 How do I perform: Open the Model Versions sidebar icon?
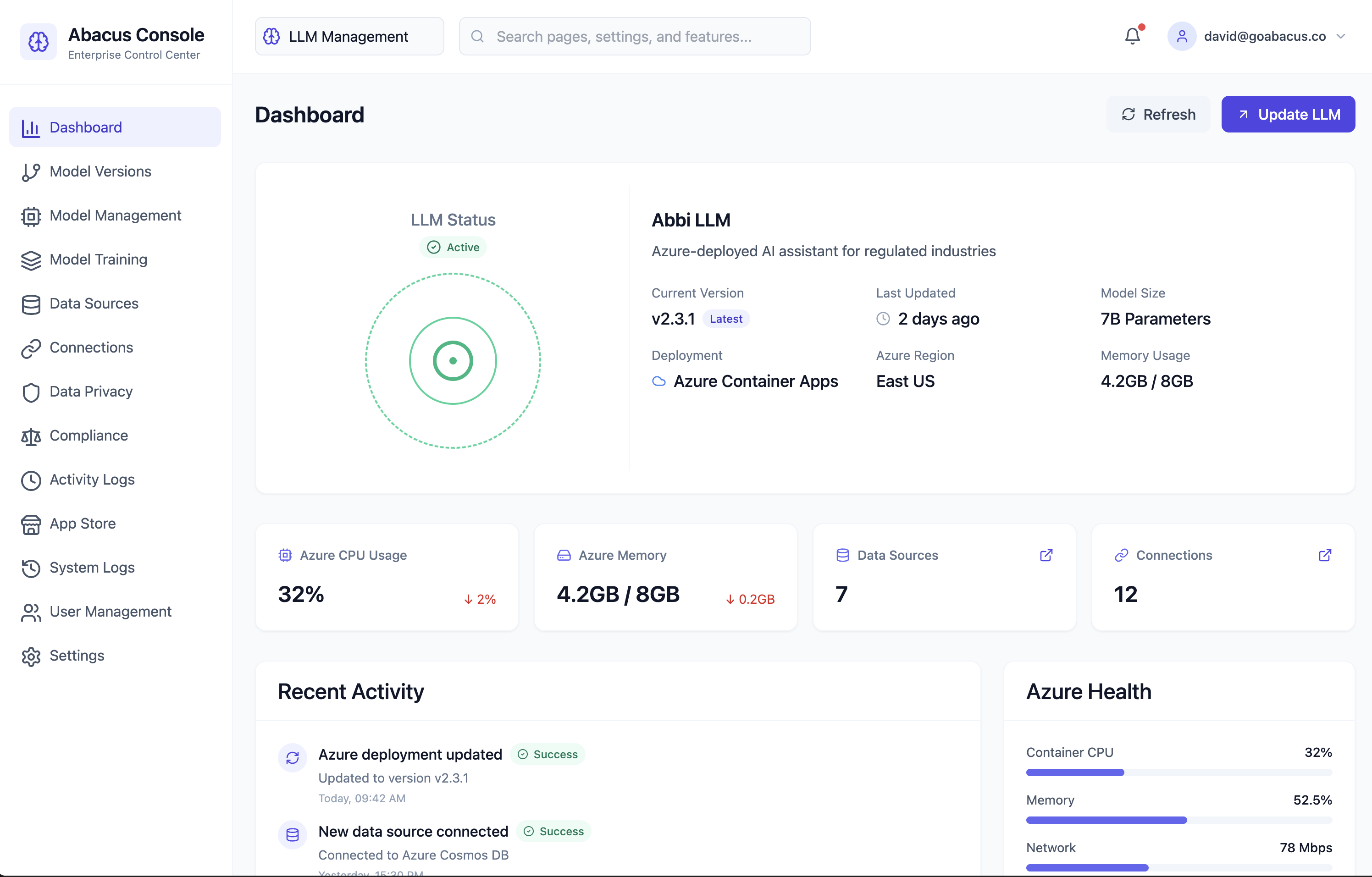31,171
